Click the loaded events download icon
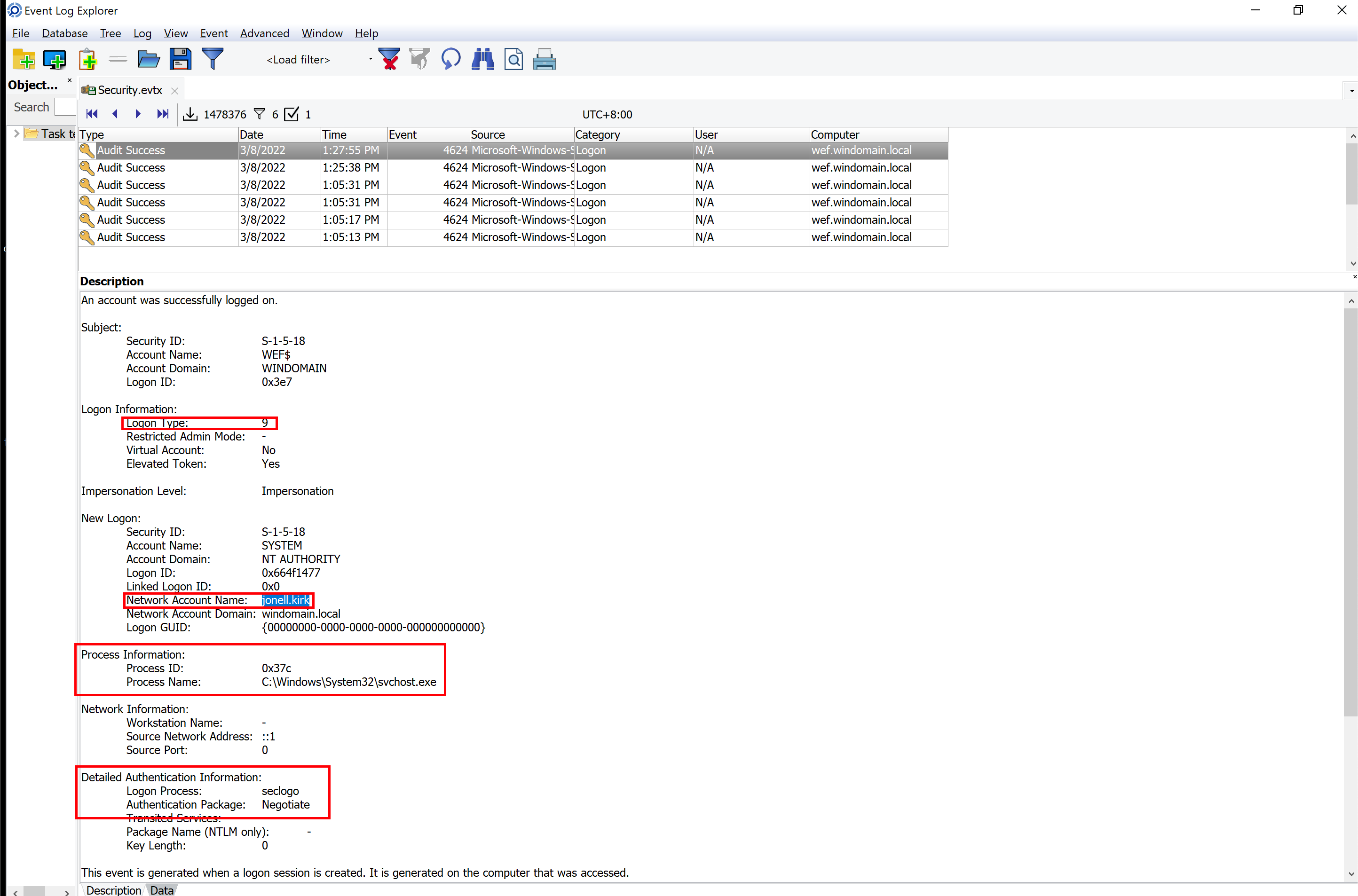 (x=190, y=114)
